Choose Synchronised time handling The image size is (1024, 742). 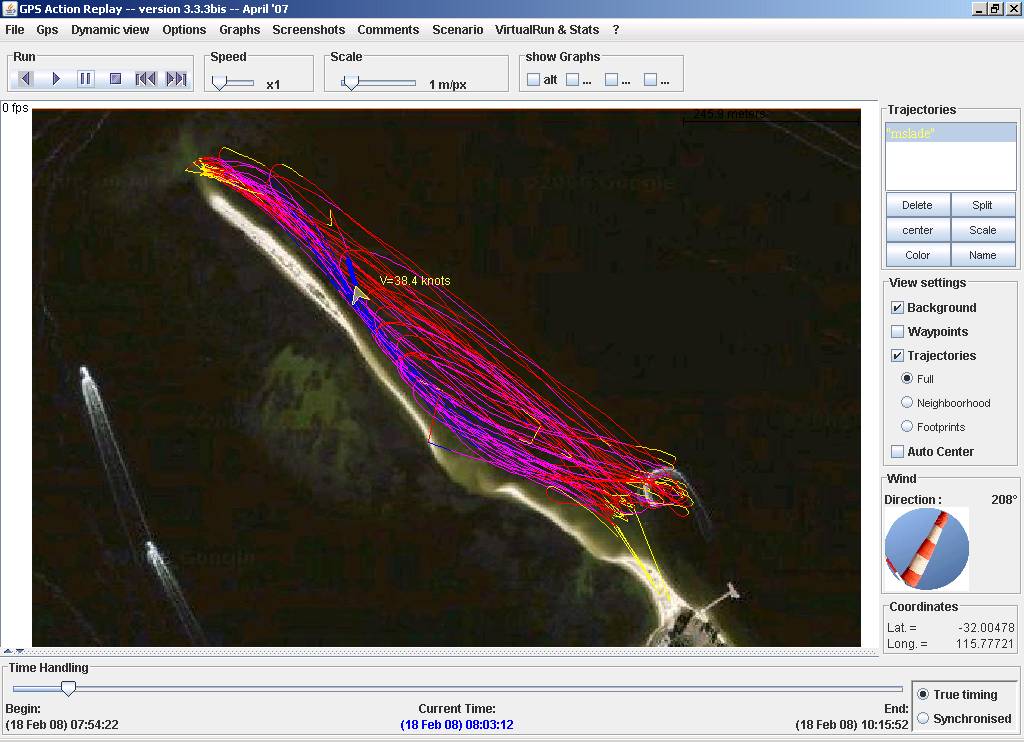tap(923, 718)
